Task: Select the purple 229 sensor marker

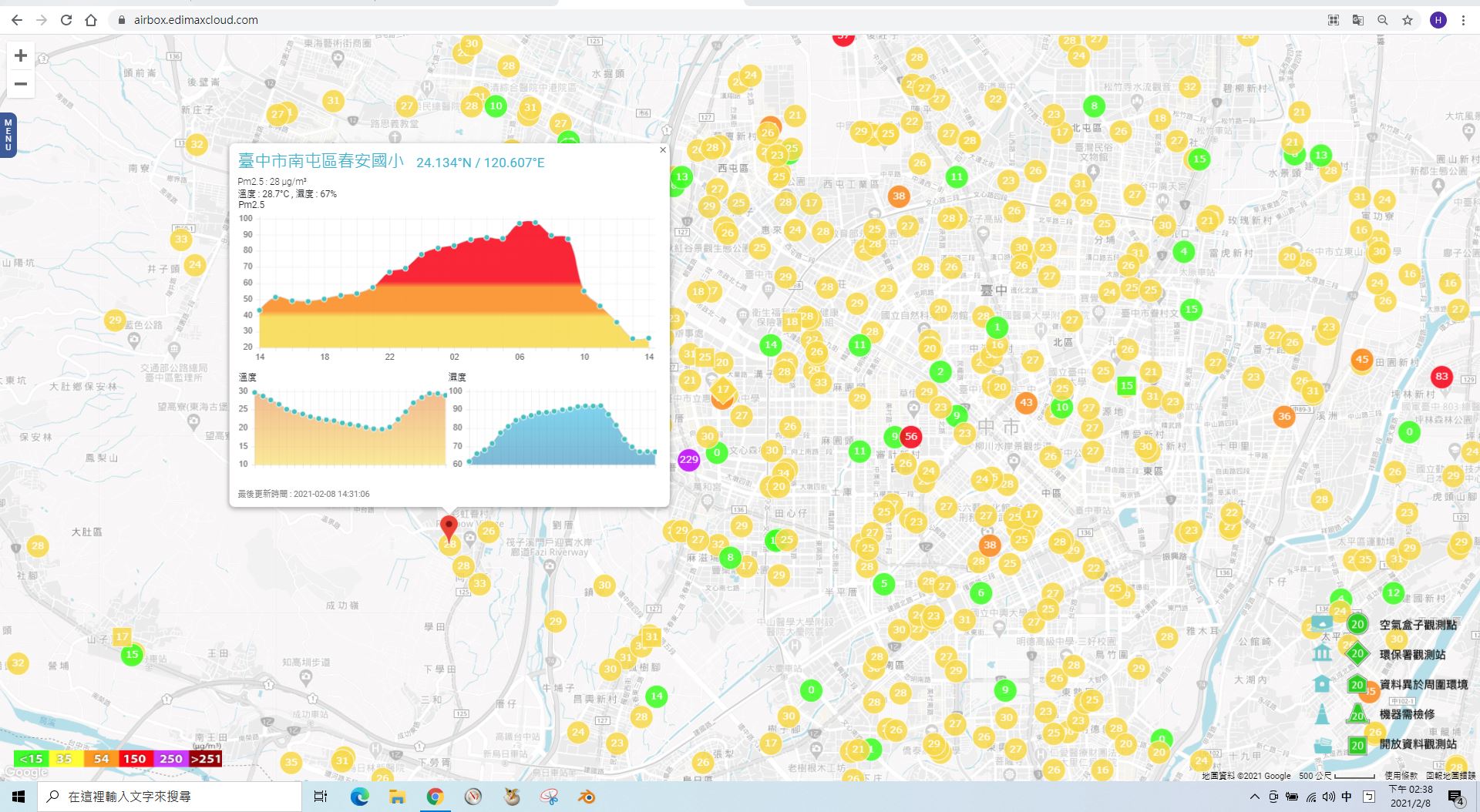Action: pyautogui.click(x=688, y=460)
